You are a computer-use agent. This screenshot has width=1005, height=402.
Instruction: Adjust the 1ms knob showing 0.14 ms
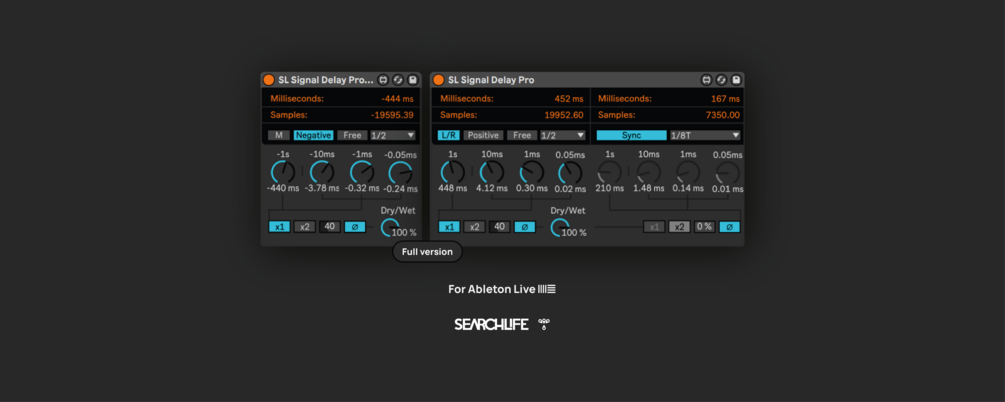[x=688, y=172]
